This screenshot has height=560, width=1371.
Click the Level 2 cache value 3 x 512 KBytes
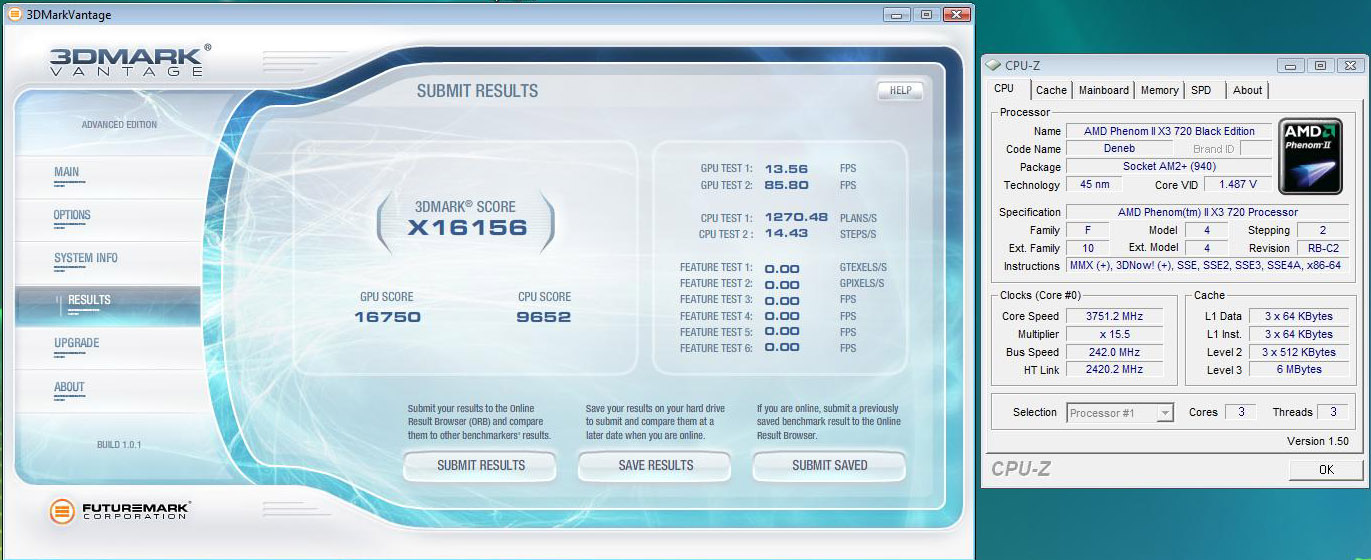pos(1298,352)
